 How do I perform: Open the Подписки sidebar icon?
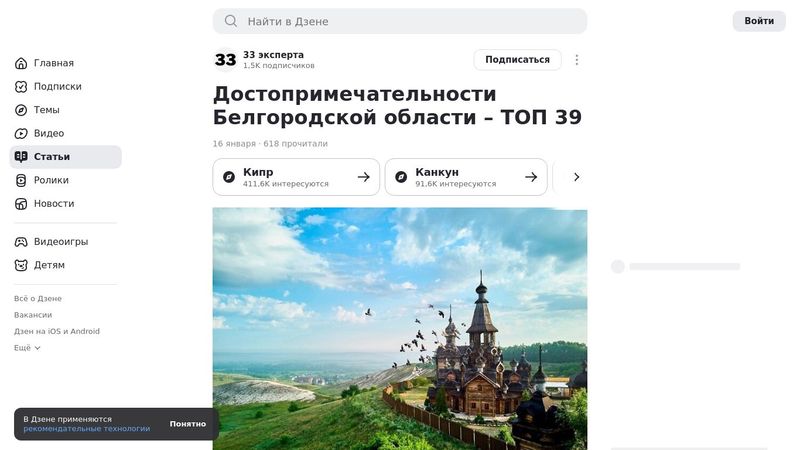pos(21,87)
